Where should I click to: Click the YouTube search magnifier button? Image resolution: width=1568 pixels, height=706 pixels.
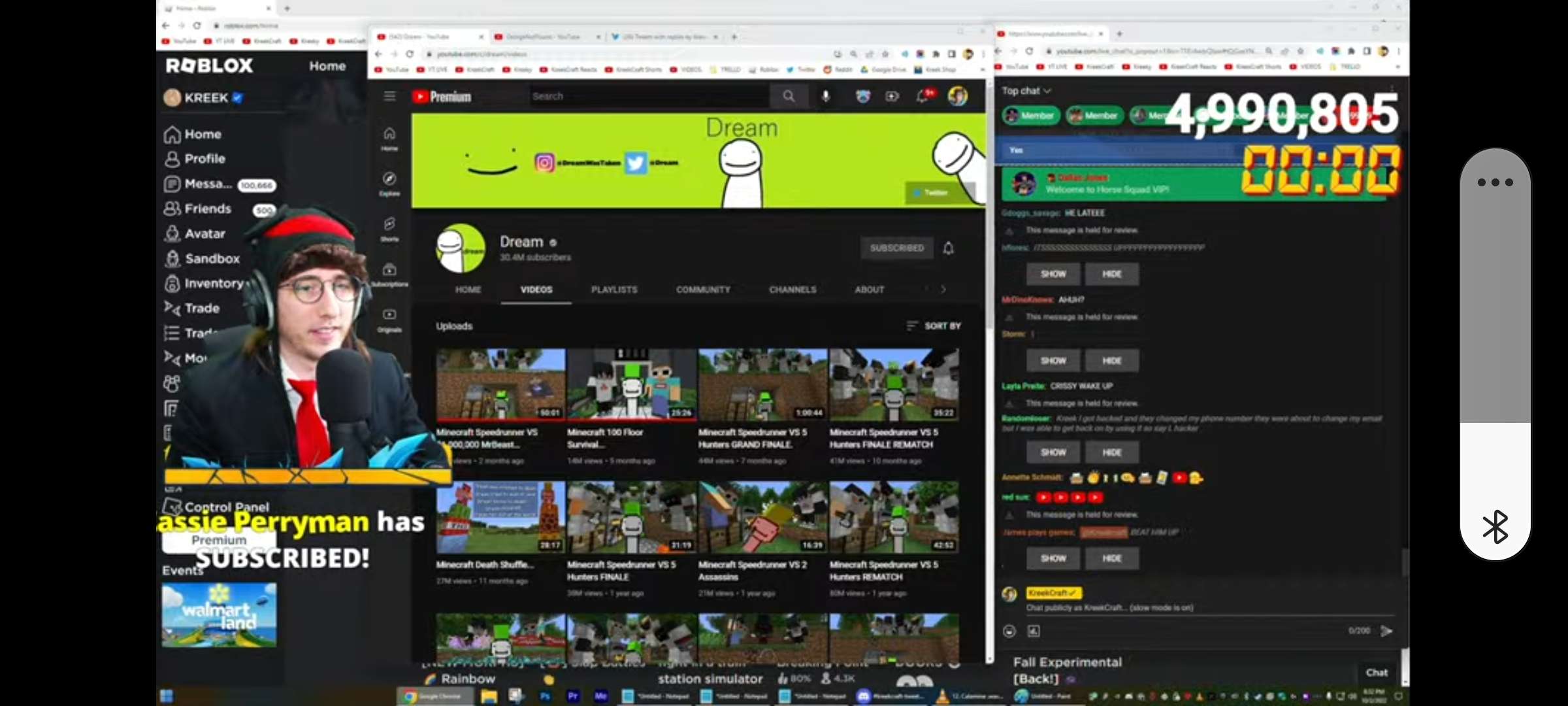tap(789, 97)
